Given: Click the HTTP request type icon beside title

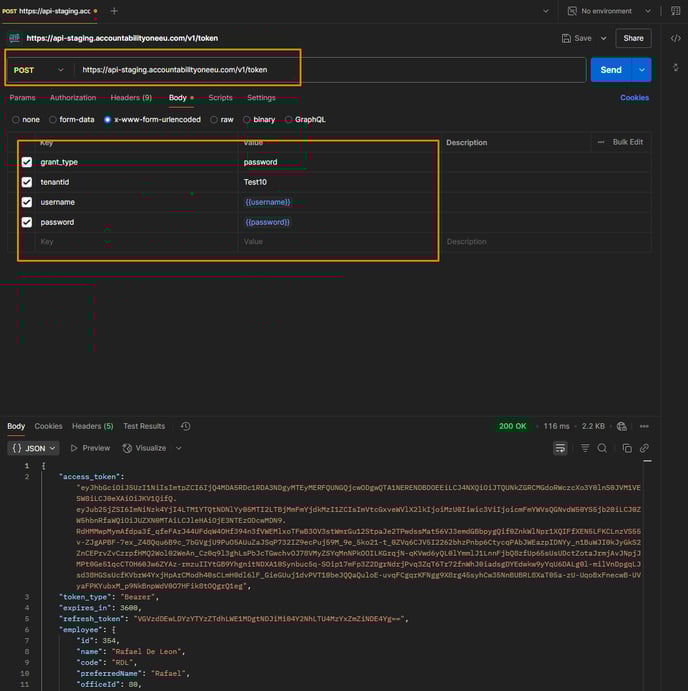Looking at the screenshot, I should click(x=15, y=38).
